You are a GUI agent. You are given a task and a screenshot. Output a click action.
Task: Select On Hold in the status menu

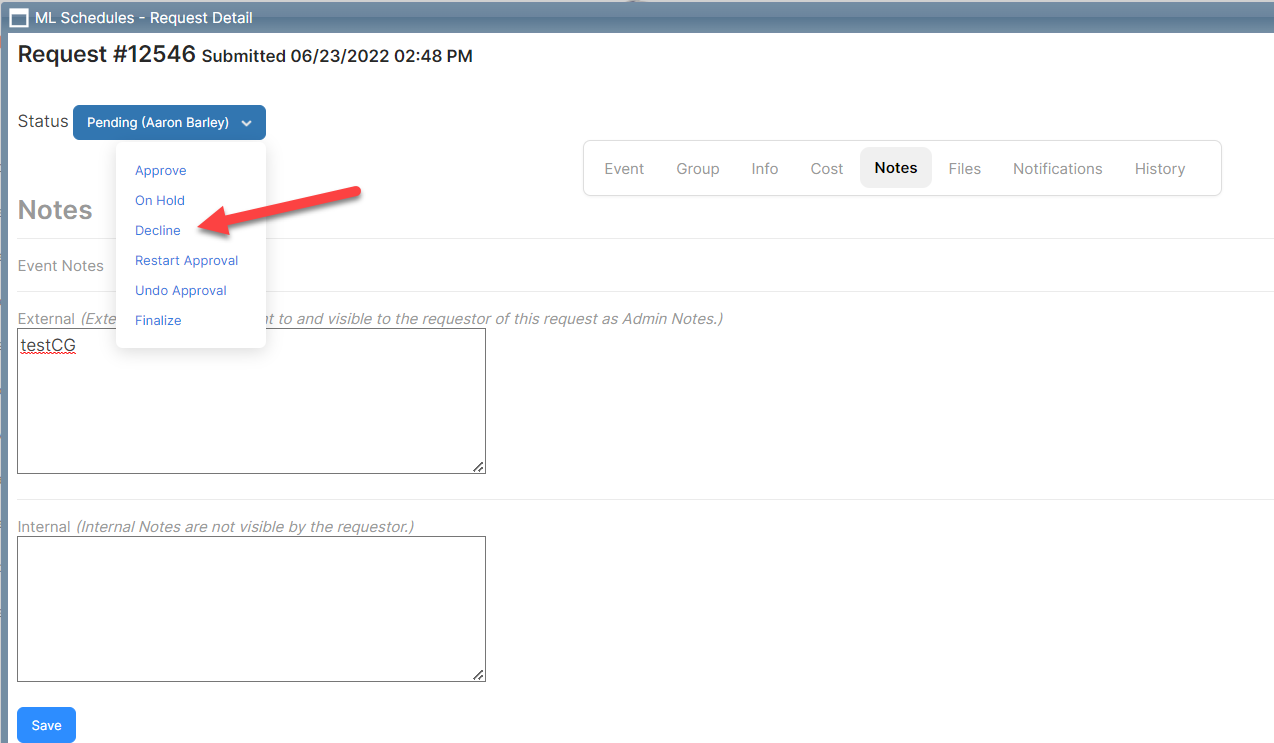pyautogui.click(x=160, y=201)
